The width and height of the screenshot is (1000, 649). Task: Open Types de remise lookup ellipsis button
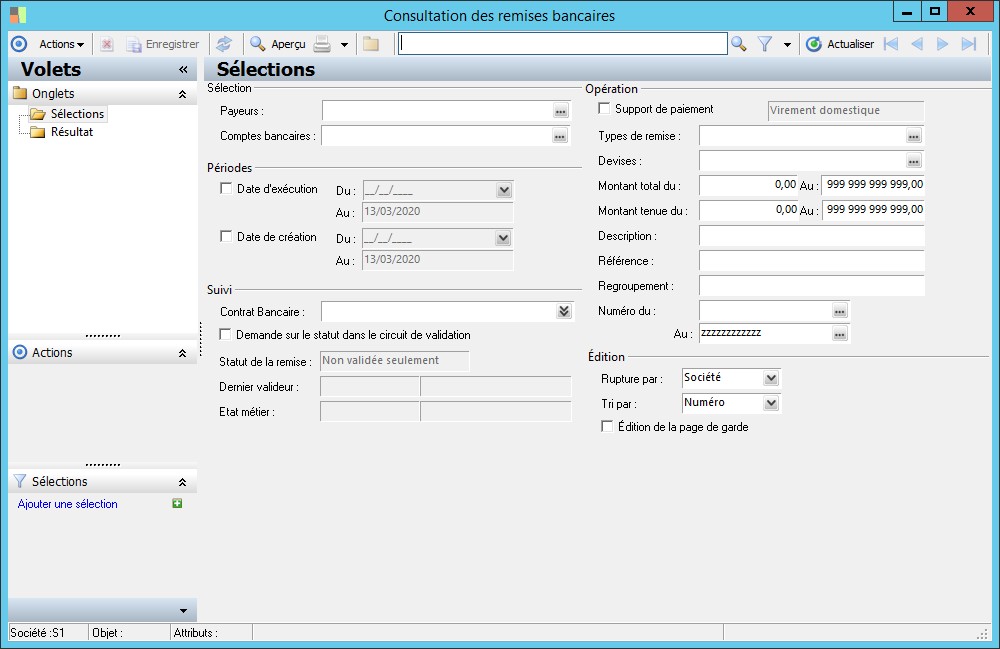[x=913, y=136]
